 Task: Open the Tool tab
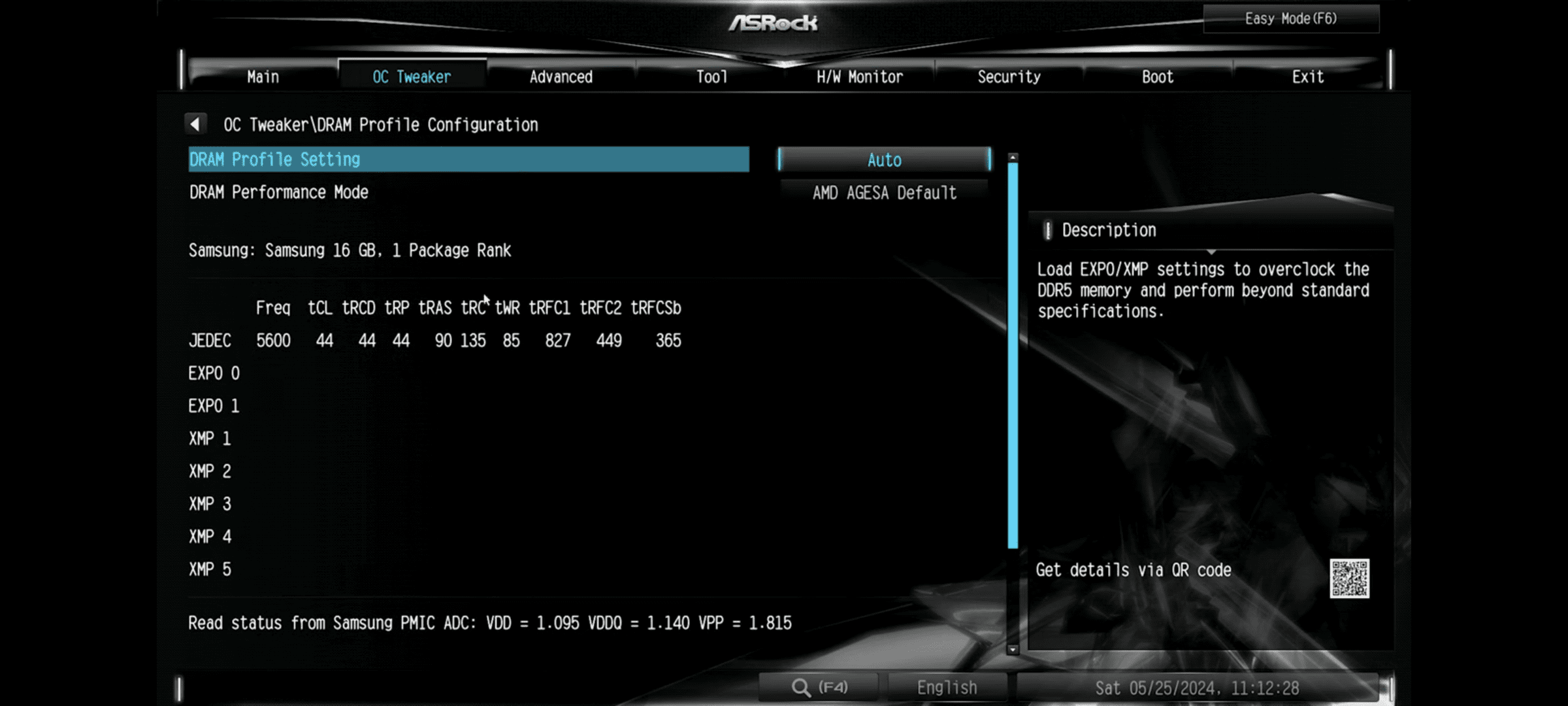pos(711,77)
